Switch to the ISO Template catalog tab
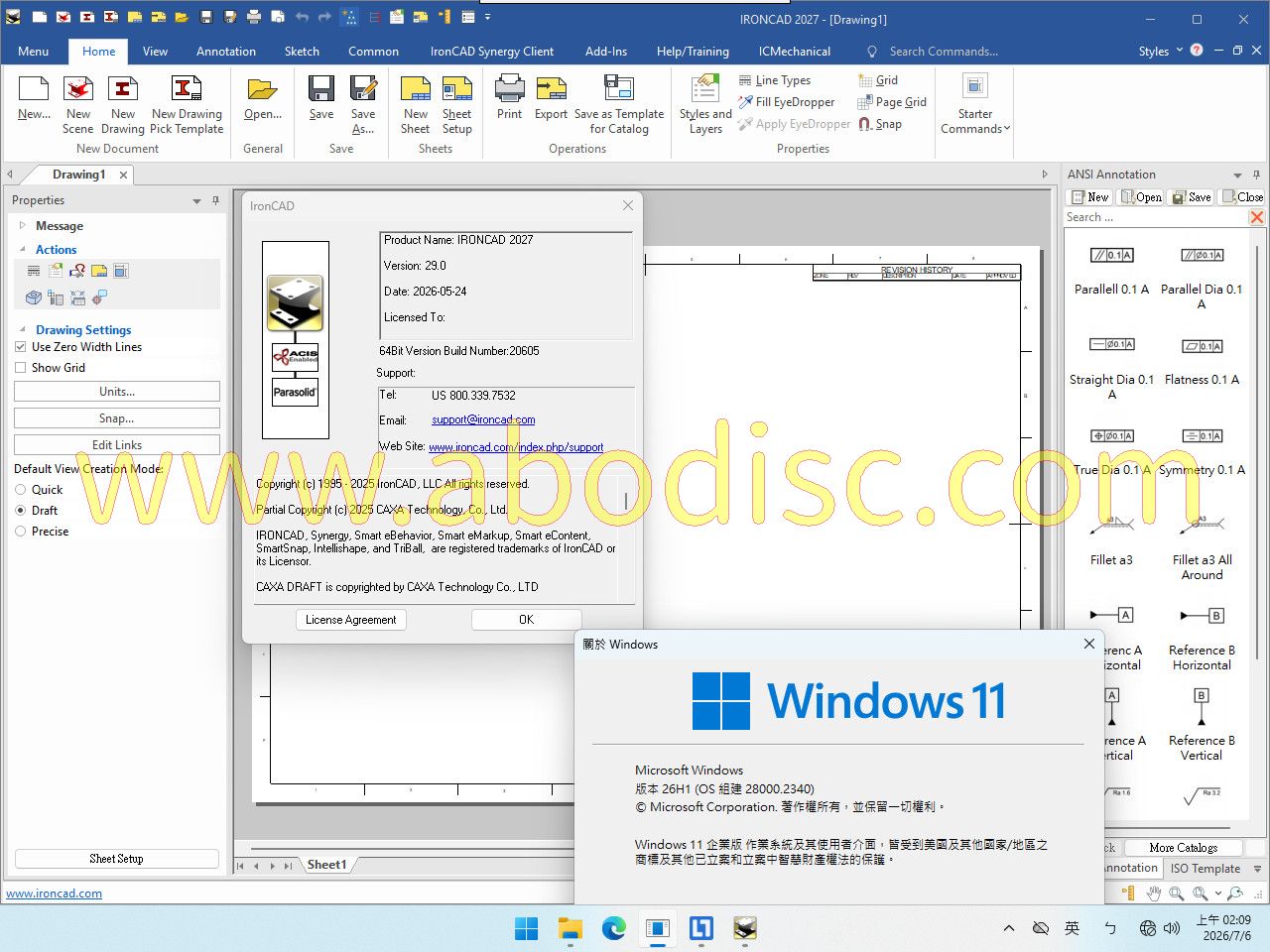 pos(1206,869)
